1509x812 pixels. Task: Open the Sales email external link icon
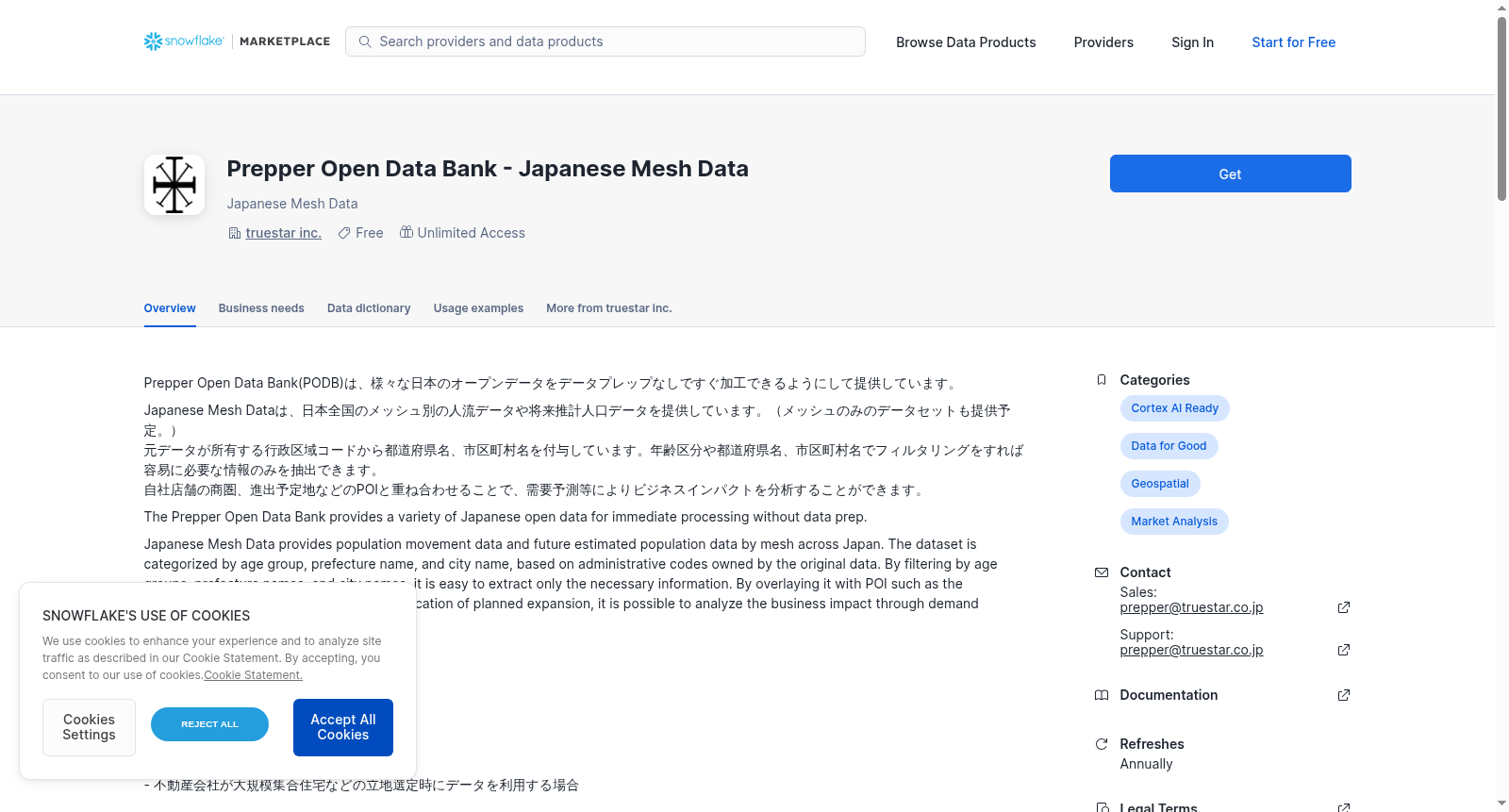coord(1344,607)
